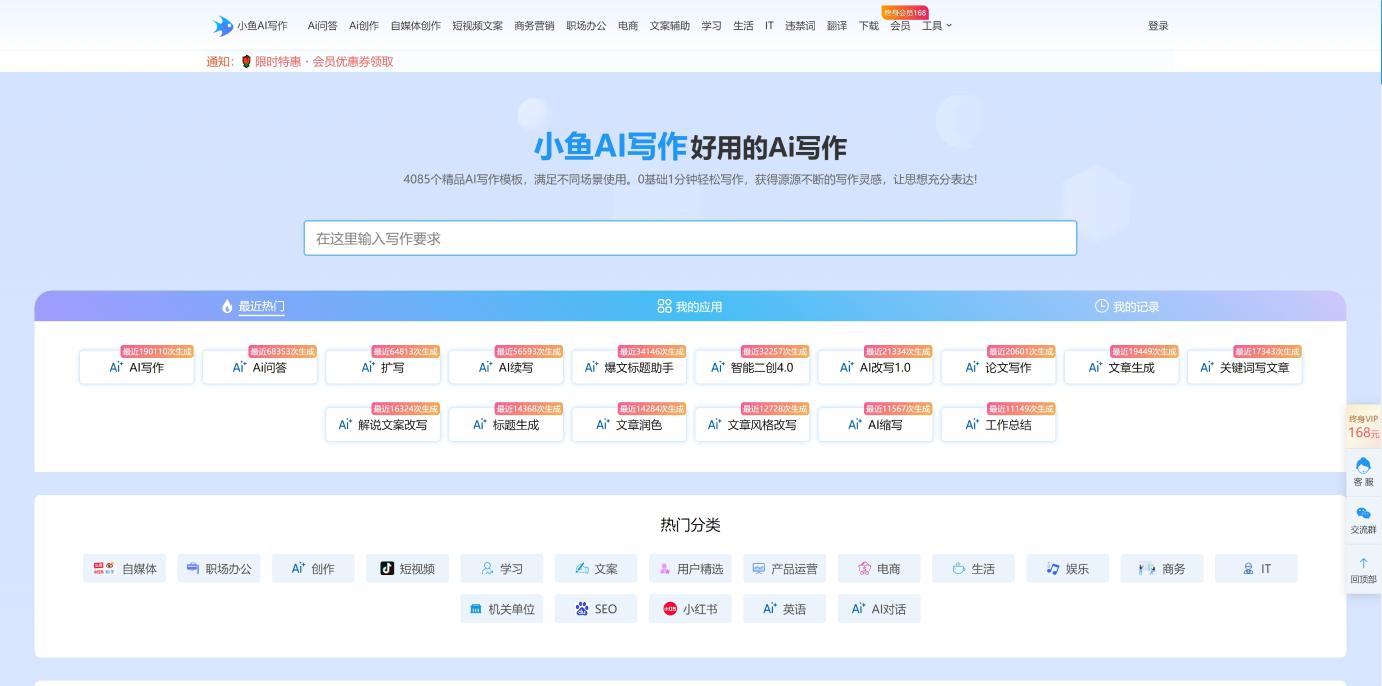Viewport: 1382px width, 686px height.
Task: Open the 解说文案改写 app card
Action: 383,424
